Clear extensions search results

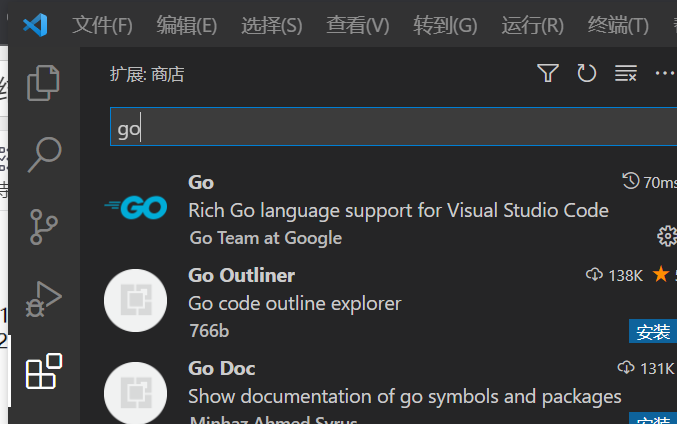(x=626, y=73)
